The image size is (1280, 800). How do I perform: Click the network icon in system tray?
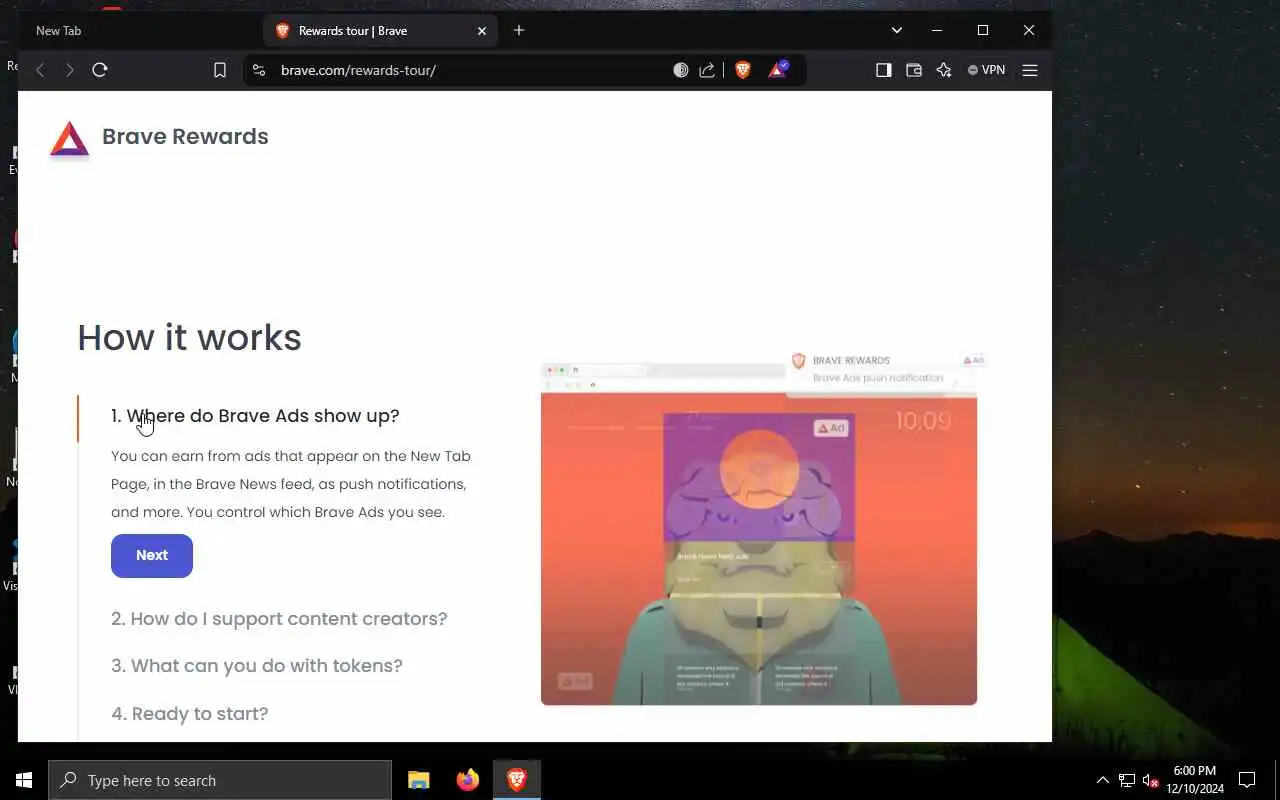1127,780
